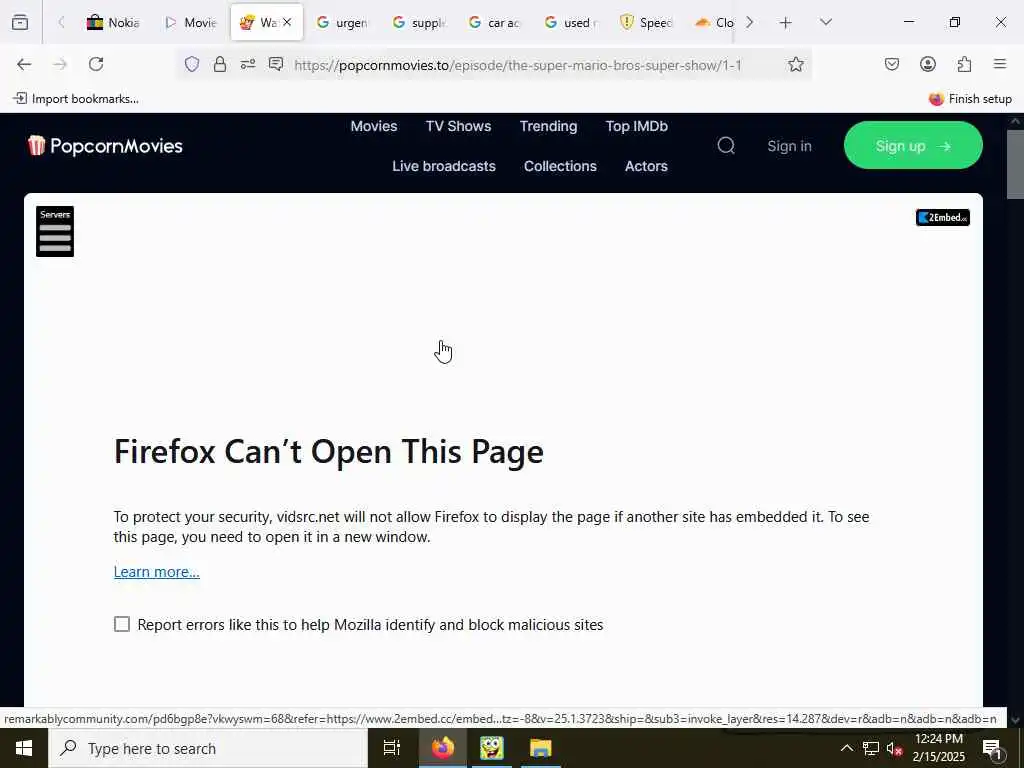1024x768 pixels.
Task: Click the PopcornMovies logo
Action: [105, 146]
